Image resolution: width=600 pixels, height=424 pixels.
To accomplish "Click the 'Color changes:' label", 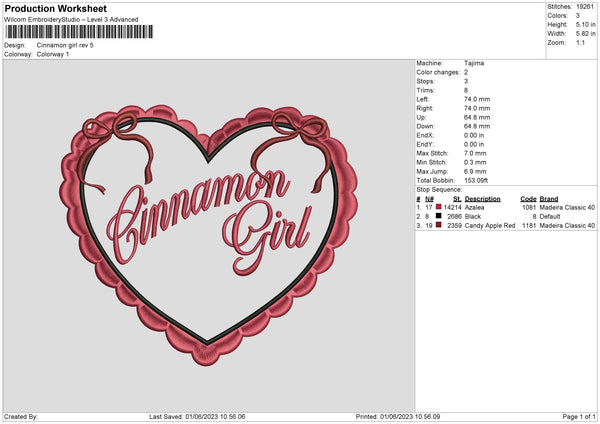I will pyautogui.click(x=438, y=72).
